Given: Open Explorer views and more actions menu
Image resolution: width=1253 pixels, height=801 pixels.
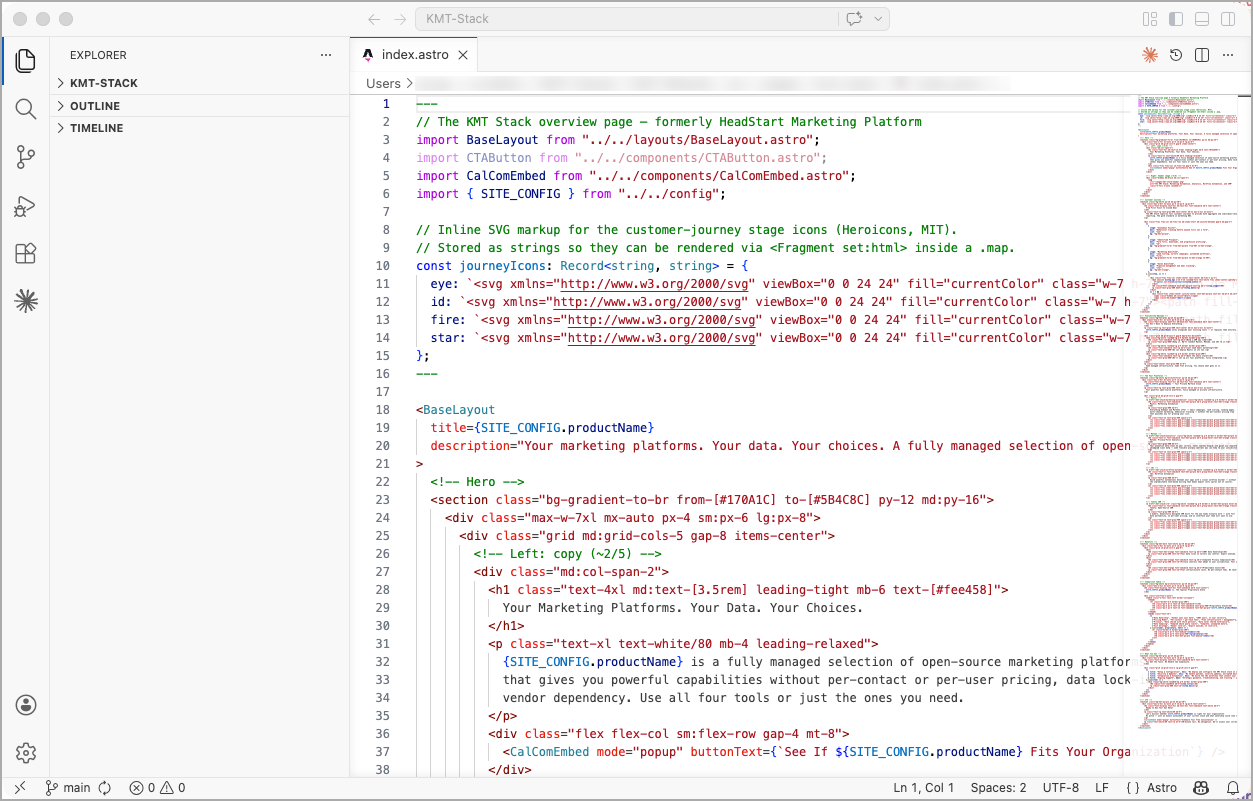Looking at the screenshot, I should (x=326, y=55).
